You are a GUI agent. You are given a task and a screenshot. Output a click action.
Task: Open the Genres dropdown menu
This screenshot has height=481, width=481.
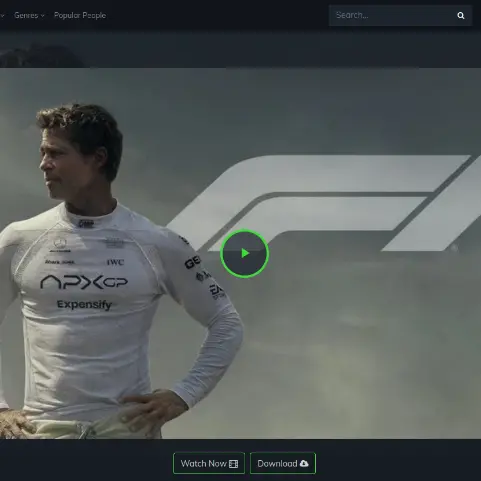pyautogui.click(x=29, y=15)
